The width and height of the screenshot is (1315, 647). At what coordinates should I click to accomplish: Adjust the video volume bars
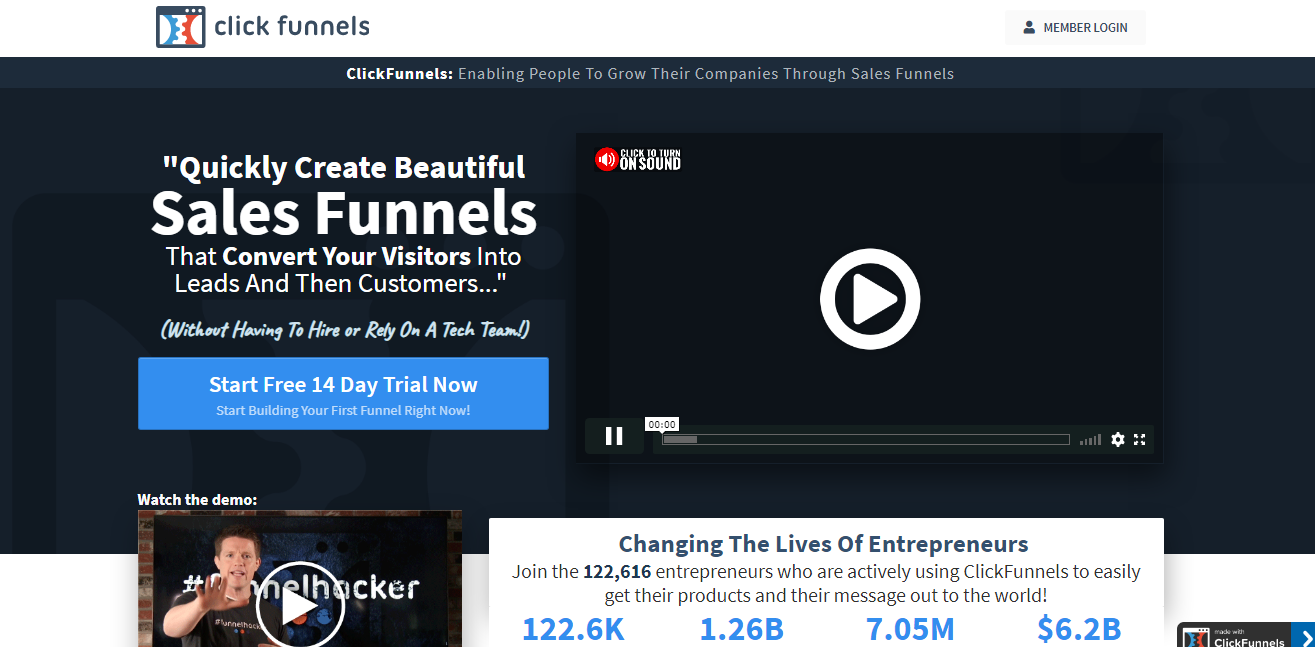1090,439
